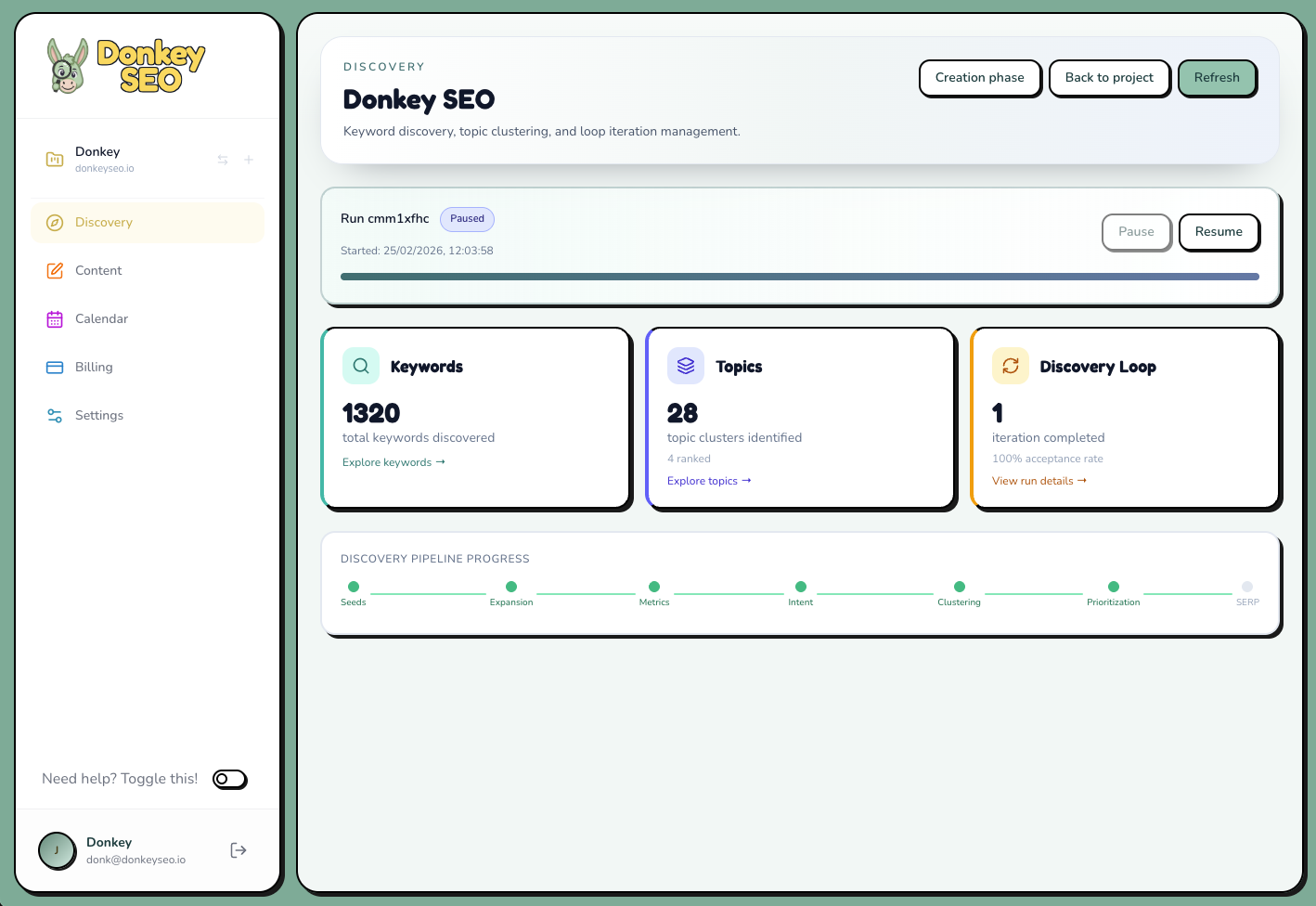This screenshot has width=1316, height=906.
Task: Click the Topics layers icon
Action: (x=686, y=366)
